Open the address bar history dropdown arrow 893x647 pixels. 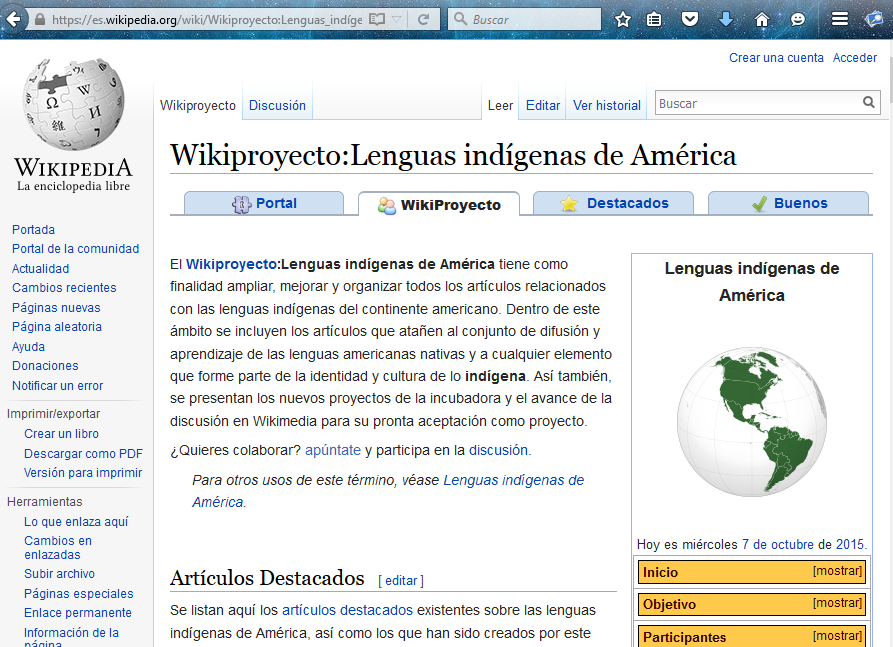pos(397,19)
